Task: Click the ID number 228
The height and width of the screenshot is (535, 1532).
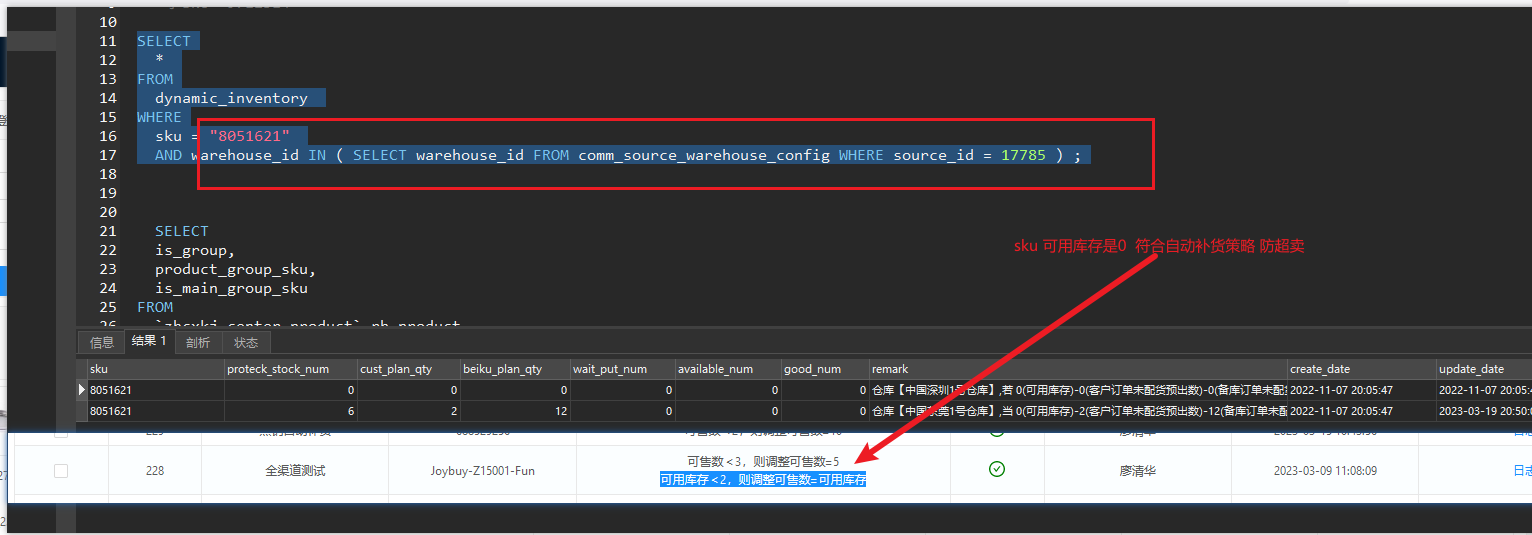Action: [x=154, y=470]
